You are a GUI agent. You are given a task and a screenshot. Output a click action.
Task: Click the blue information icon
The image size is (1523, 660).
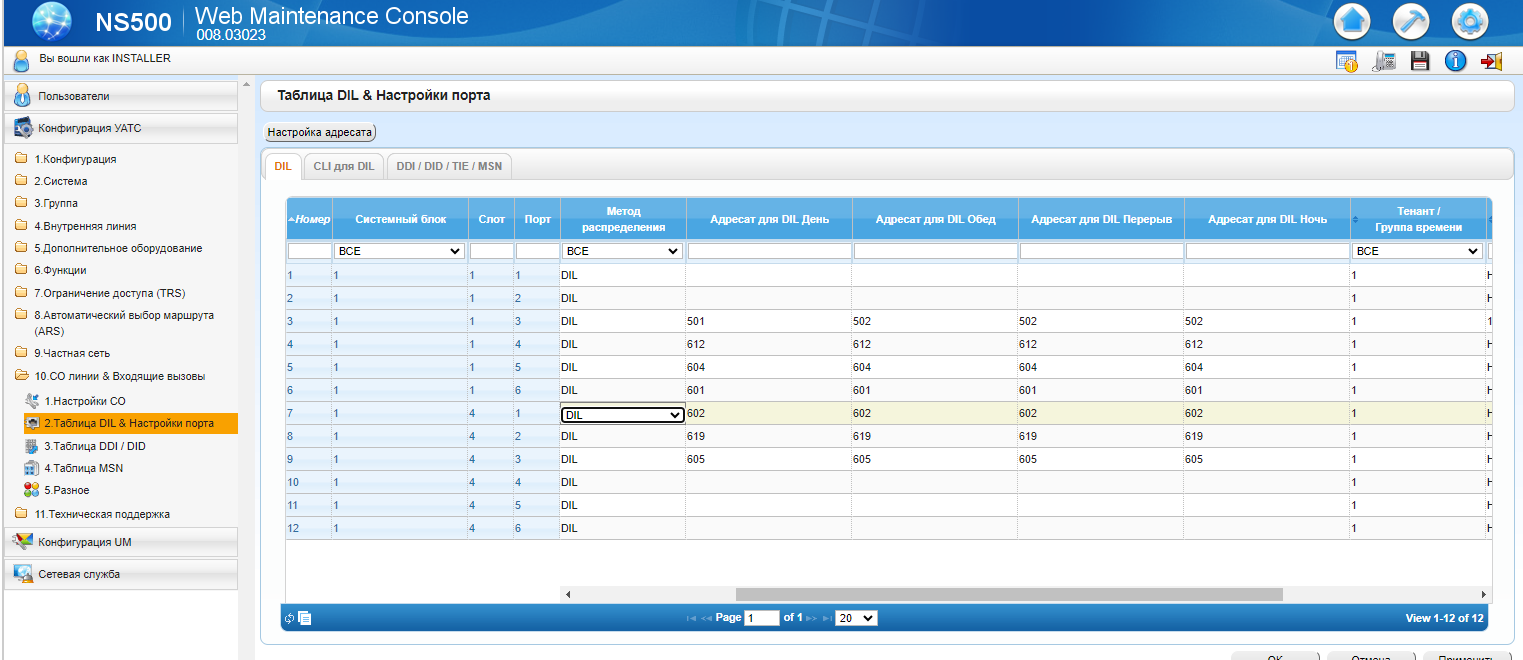tap(1455, 61)
